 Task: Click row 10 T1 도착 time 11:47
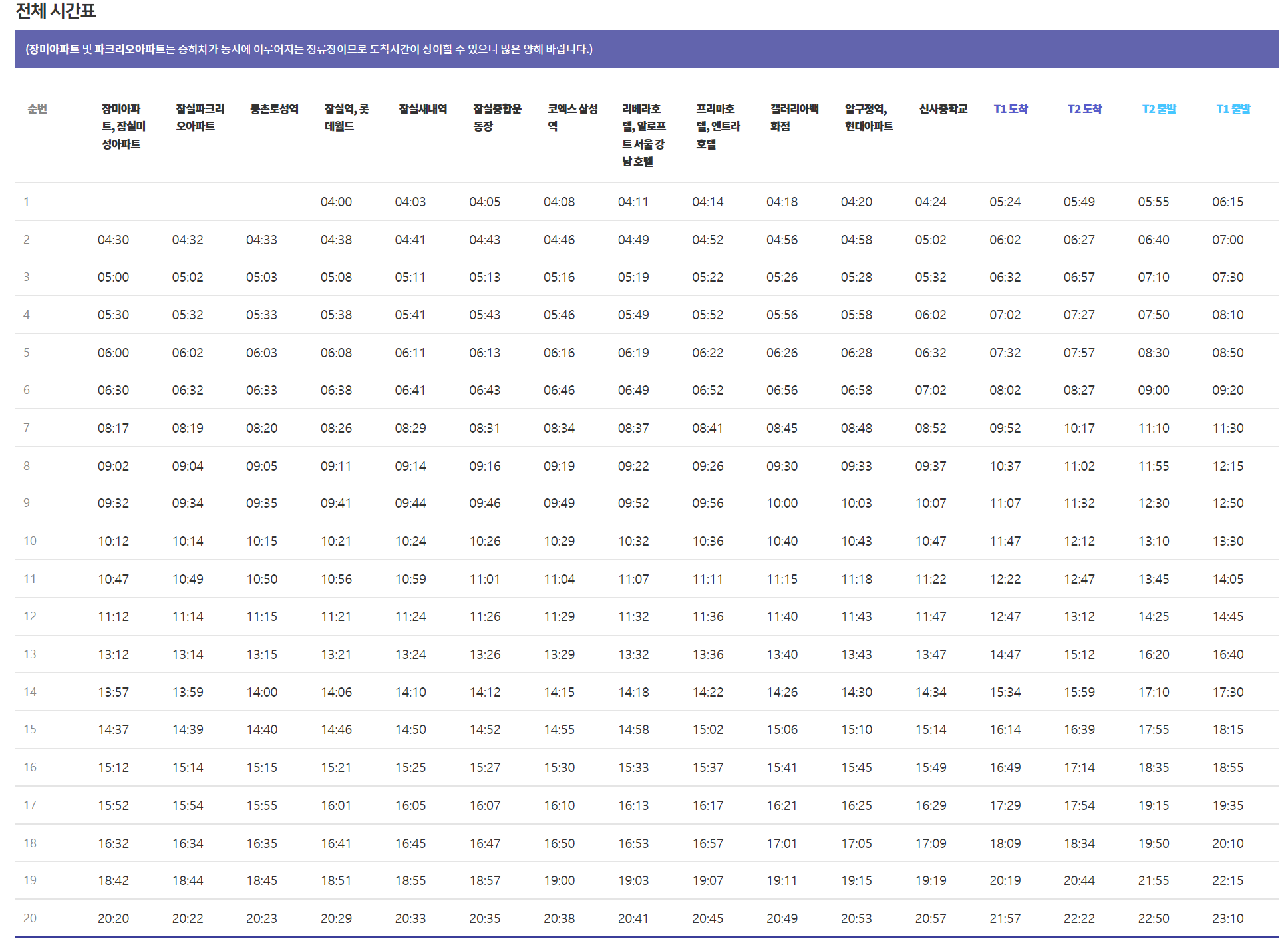(x=1005, y=541)
